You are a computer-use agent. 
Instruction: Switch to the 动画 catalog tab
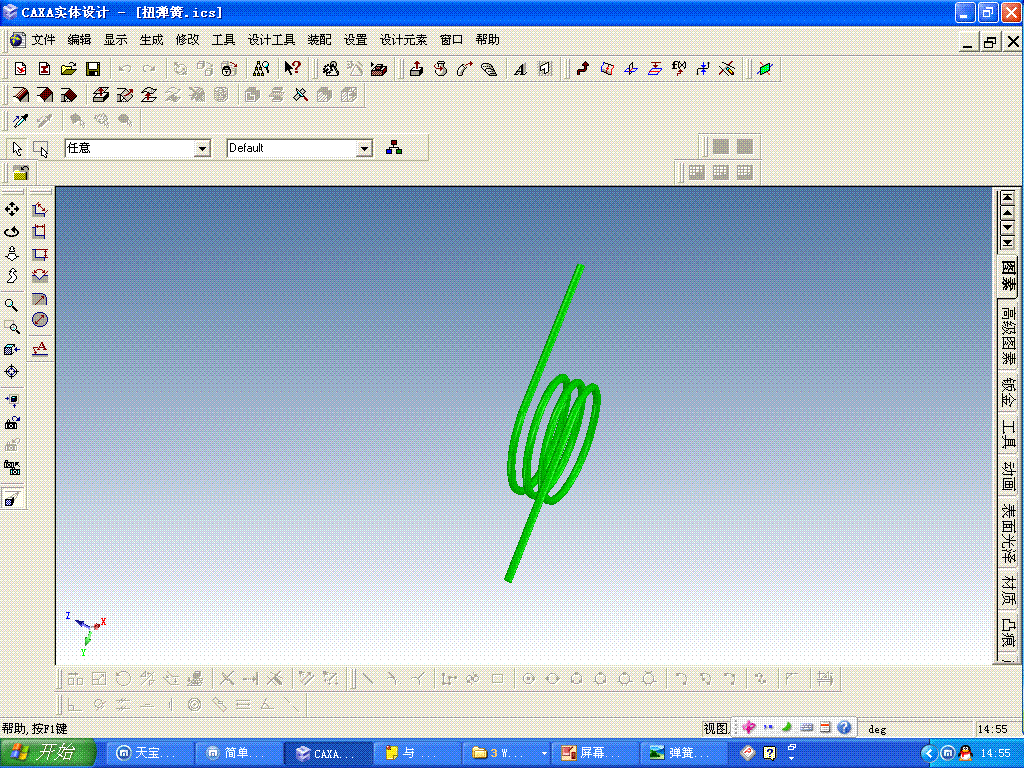(x=1008, y=477)
